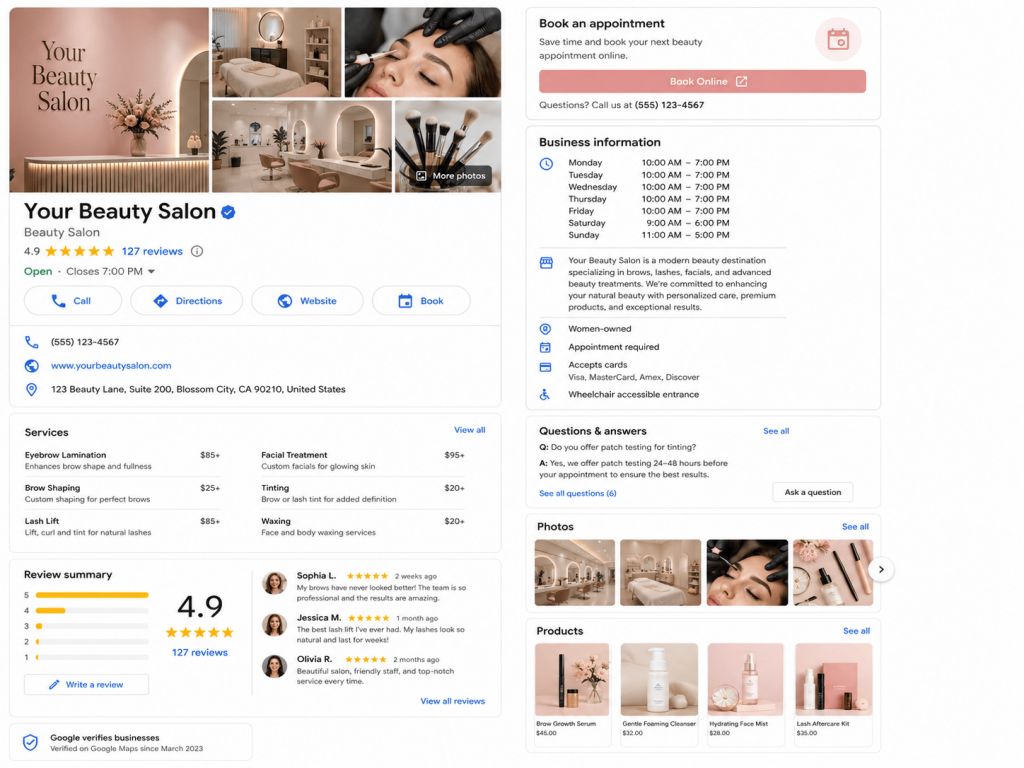The height and width of the screenshot is (768, 1024).
Task: Open the cosmetics flat-lay thumbnail in Photos
Action: [833, 573]
